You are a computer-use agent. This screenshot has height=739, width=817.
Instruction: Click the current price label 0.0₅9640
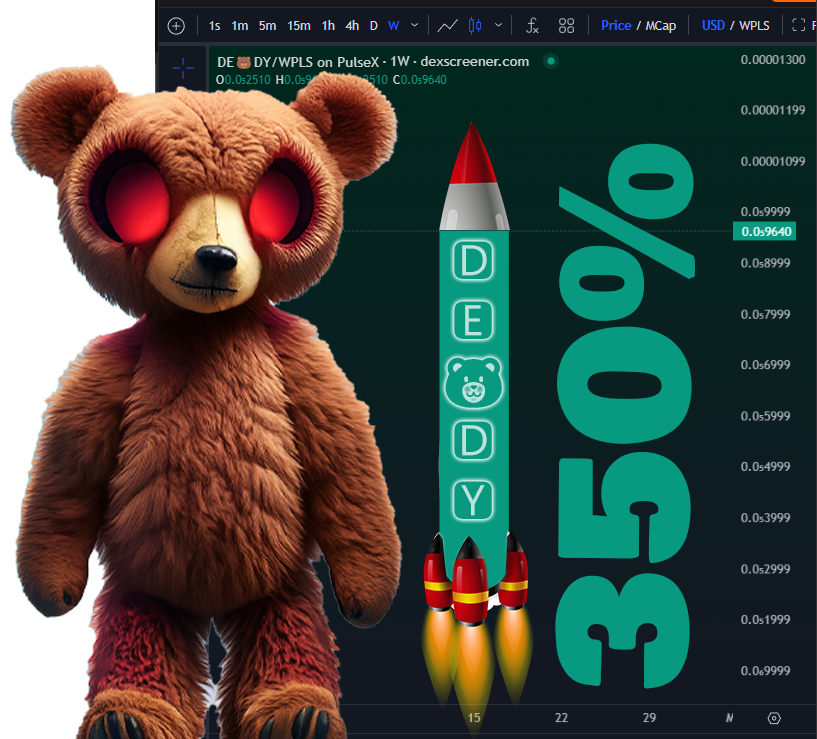(x=764, y=231)
